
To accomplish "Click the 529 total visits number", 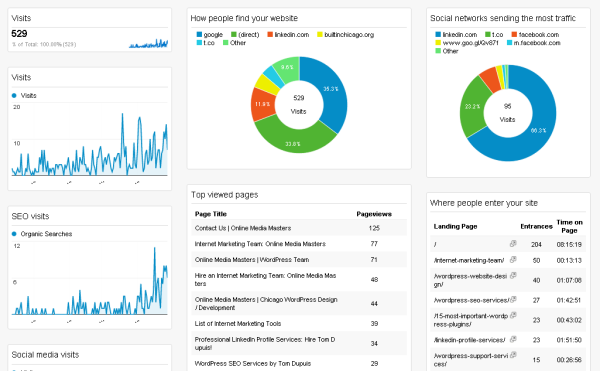I will (19, 34).
